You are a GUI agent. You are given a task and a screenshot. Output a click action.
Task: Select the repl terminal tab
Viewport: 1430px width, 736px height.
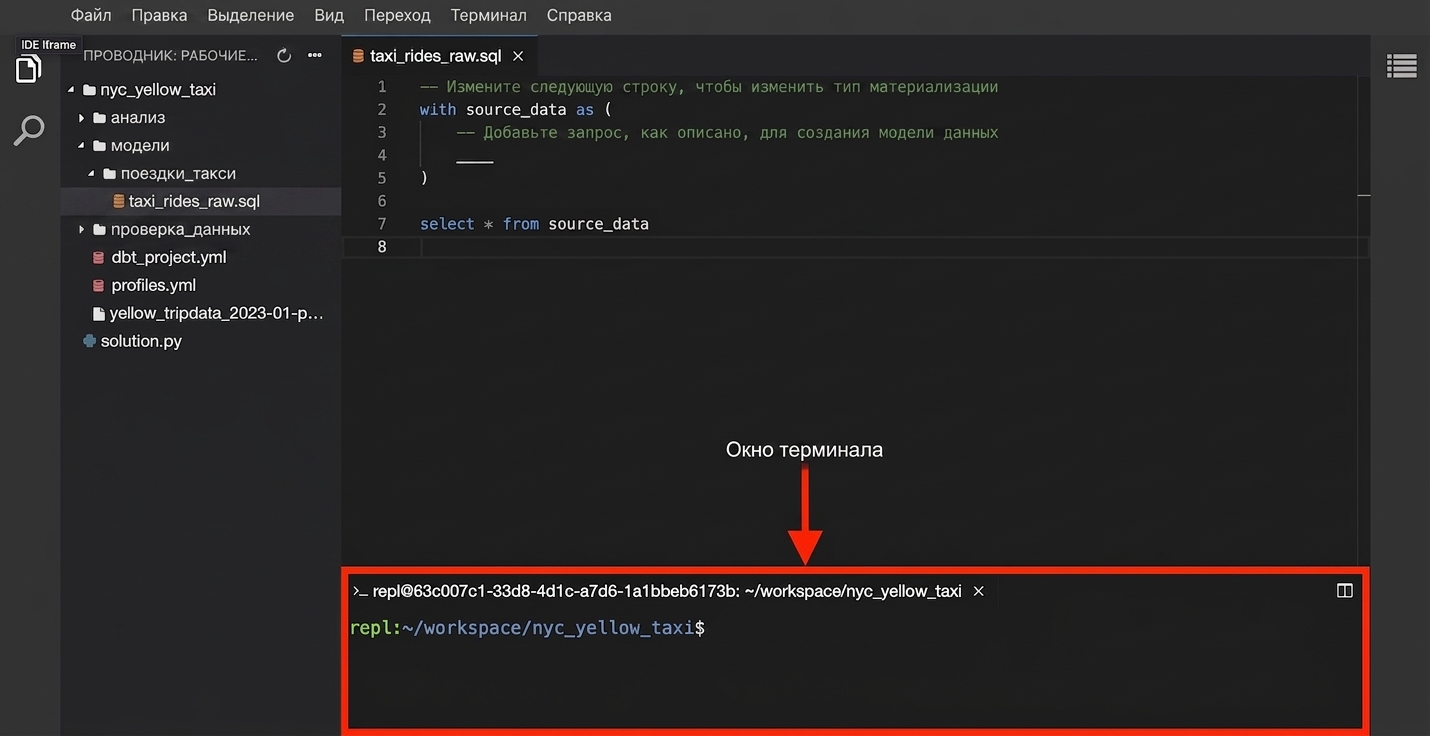(x=669, y=591)
